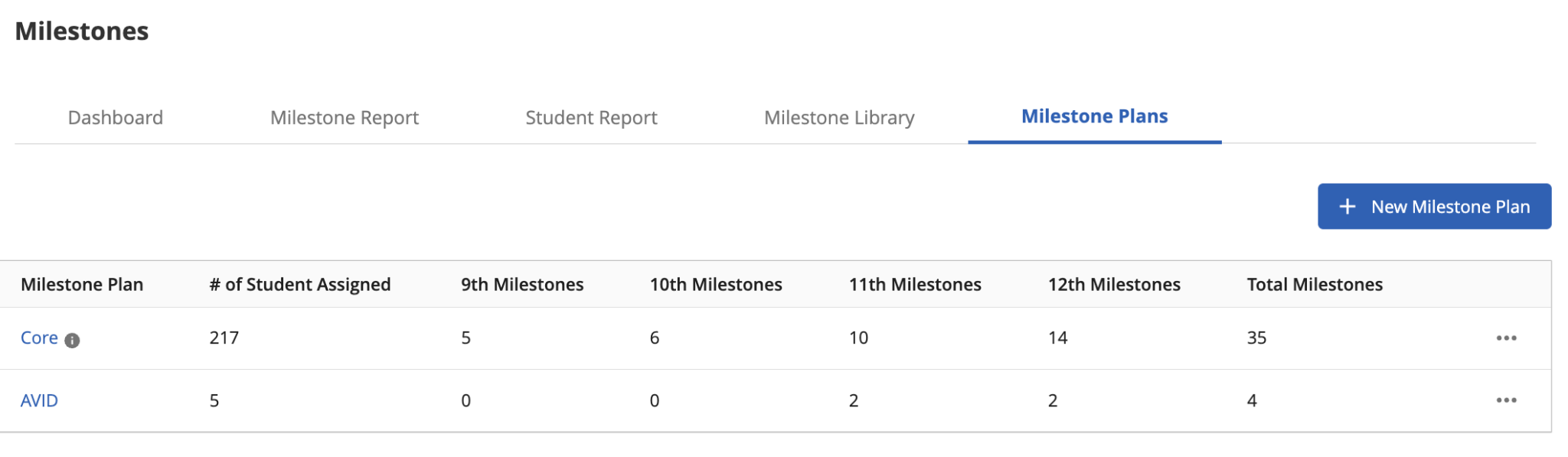Select AVID's total milestones value 4
The width and height of the screenshot is (1568, 457).
[x=1252, y=400]
